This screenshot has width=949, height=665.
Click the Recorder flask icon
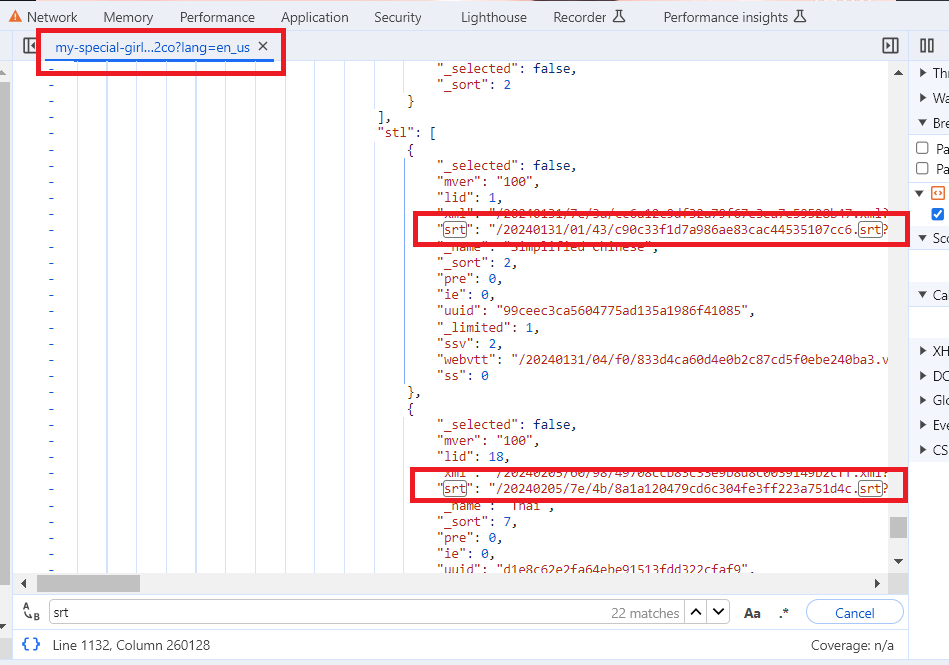click(x=619, y=16)
